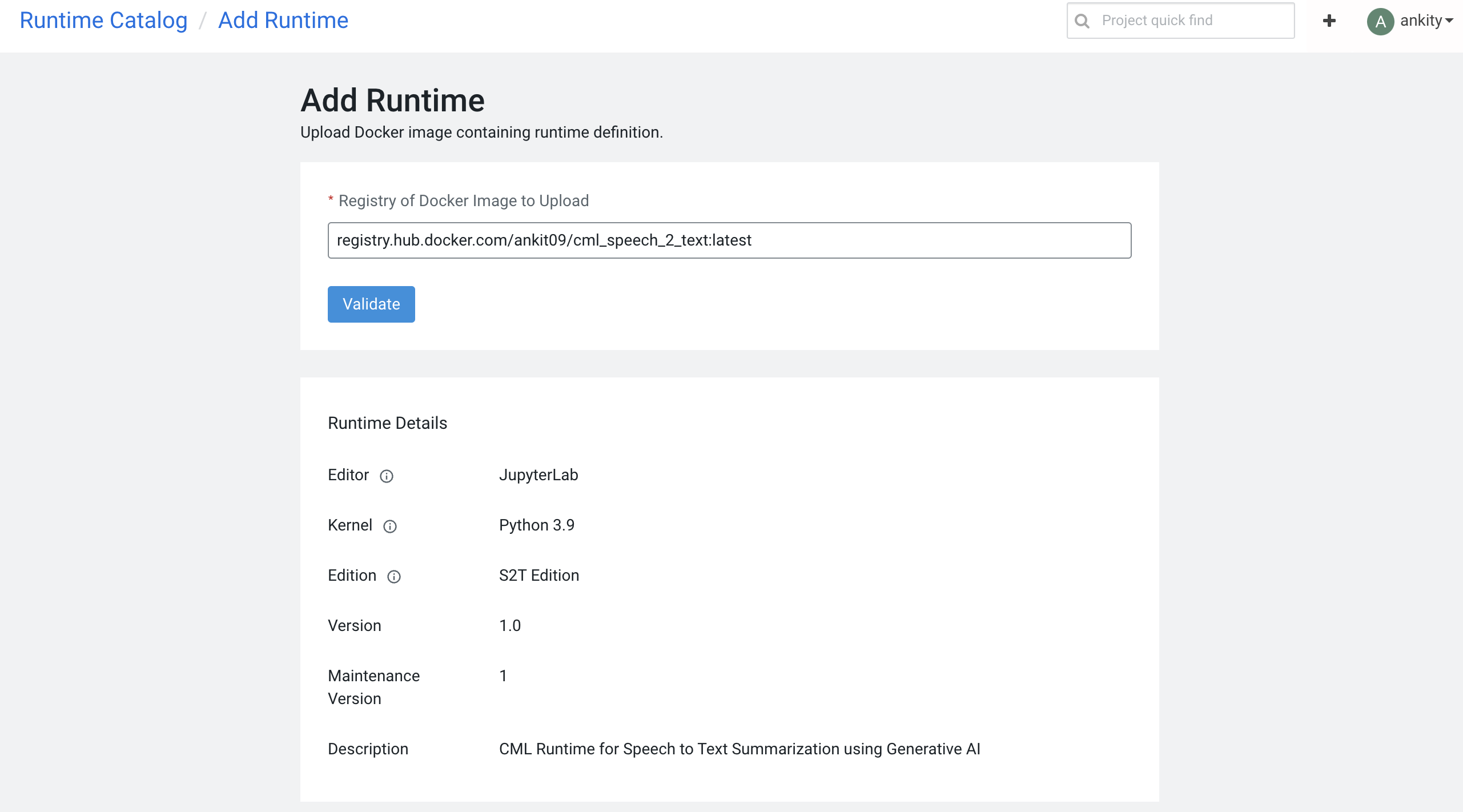Expand the ankity account dropdown
Viewport: 1463px width, 812px height.
coord(1426,21)
